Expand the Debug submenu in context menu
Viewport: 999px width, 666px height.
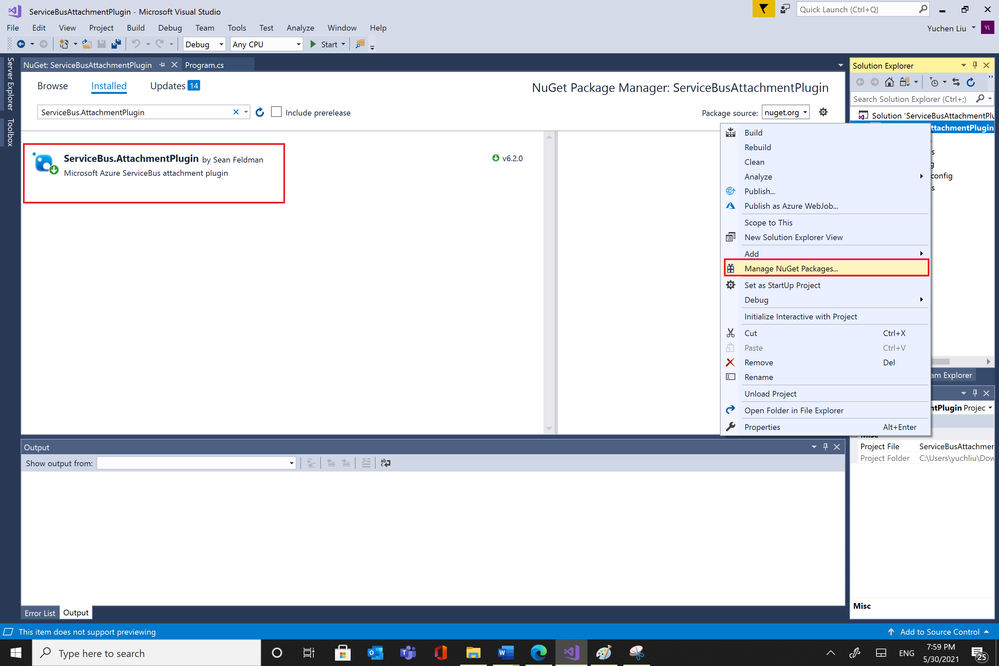921,300
